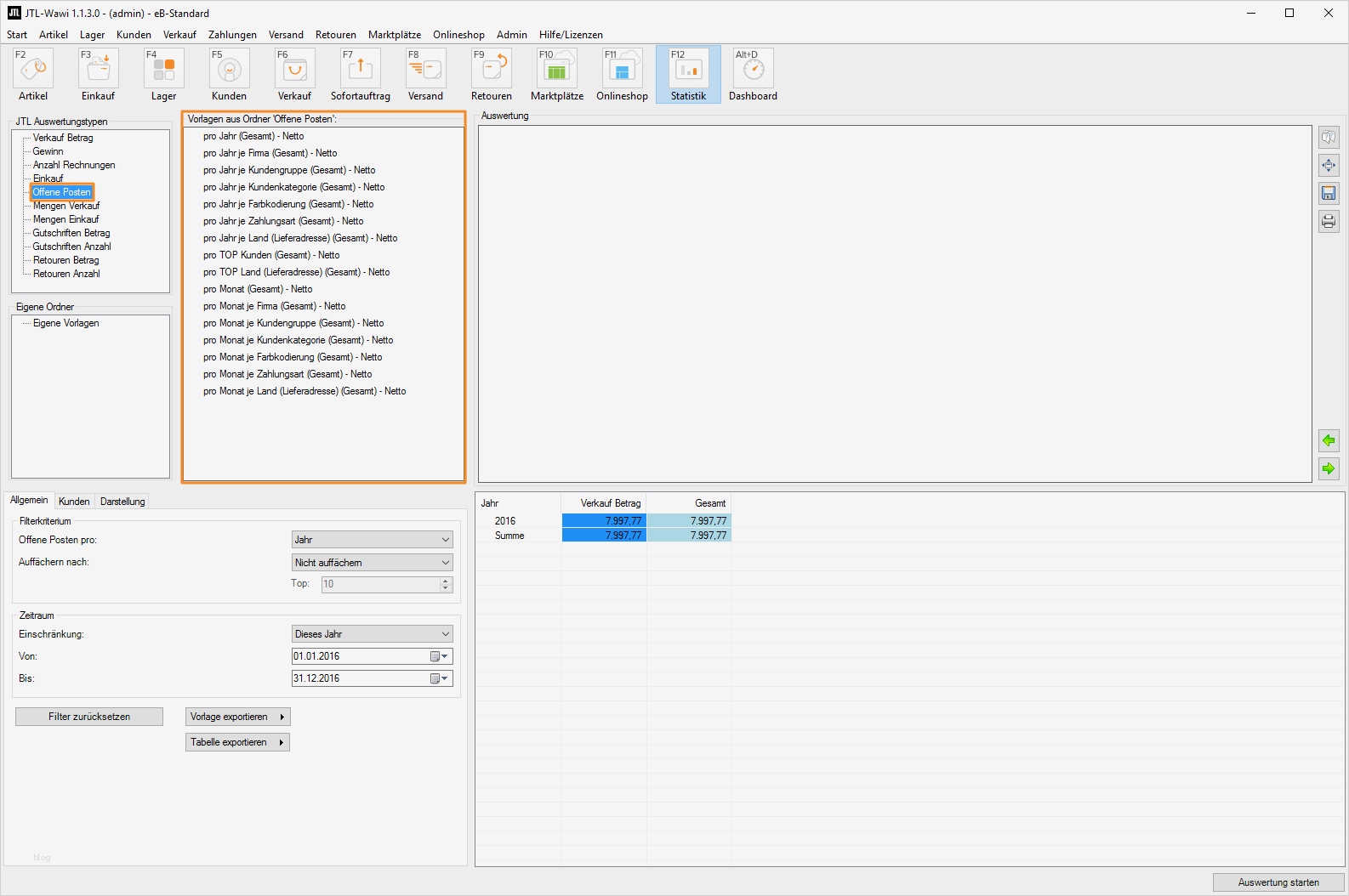Open calendar picker for Von date

(439, 656)
